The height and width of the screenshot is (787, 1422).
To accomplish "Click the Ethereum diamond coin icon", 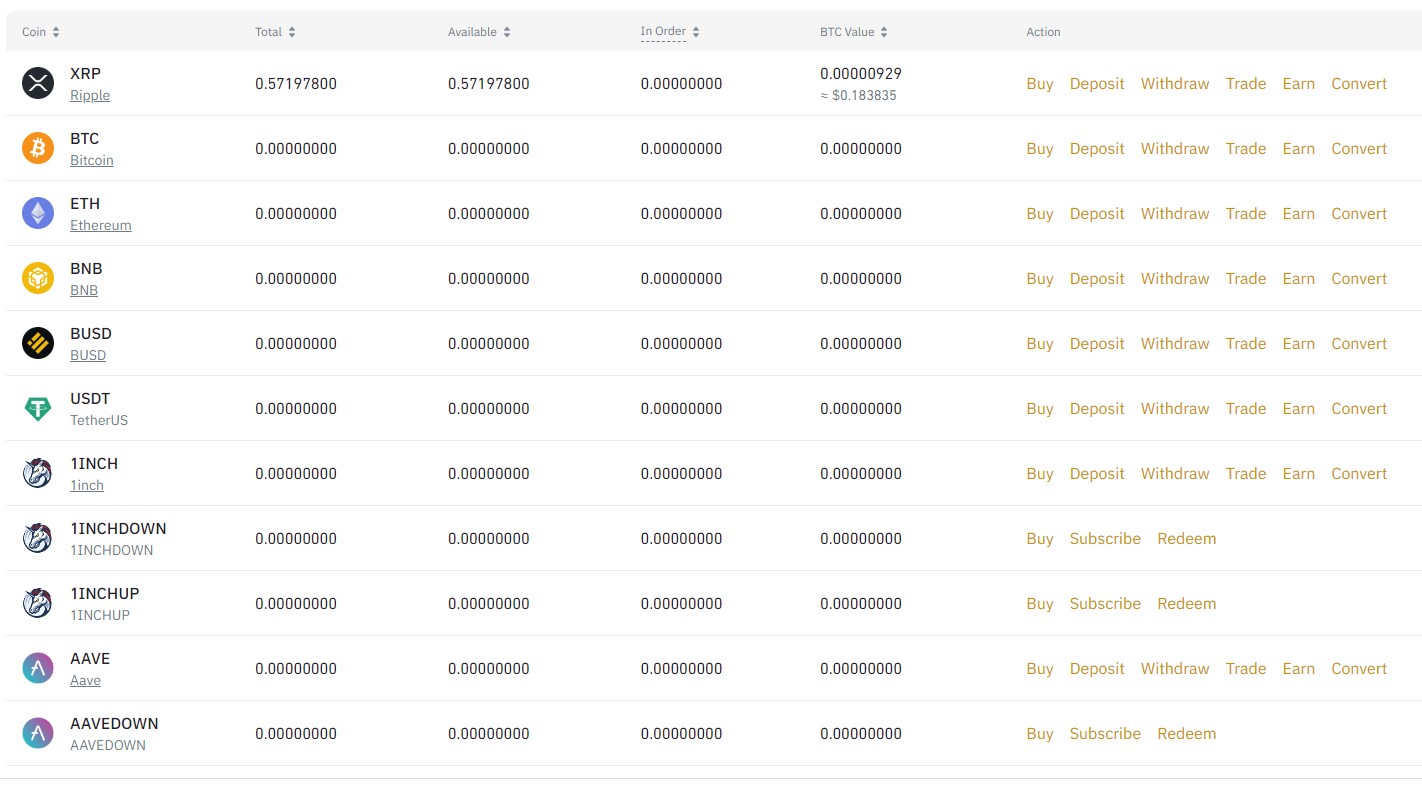I will [x=38, y=214].
